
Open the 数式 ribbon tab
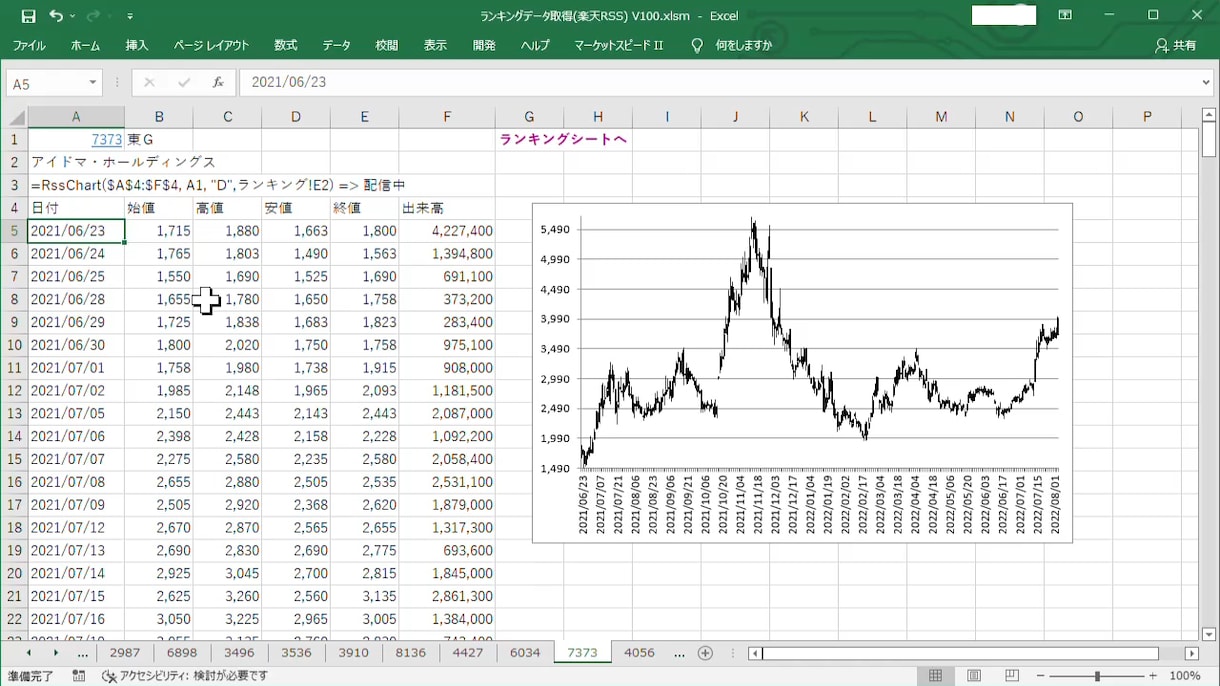click(286, 45)
